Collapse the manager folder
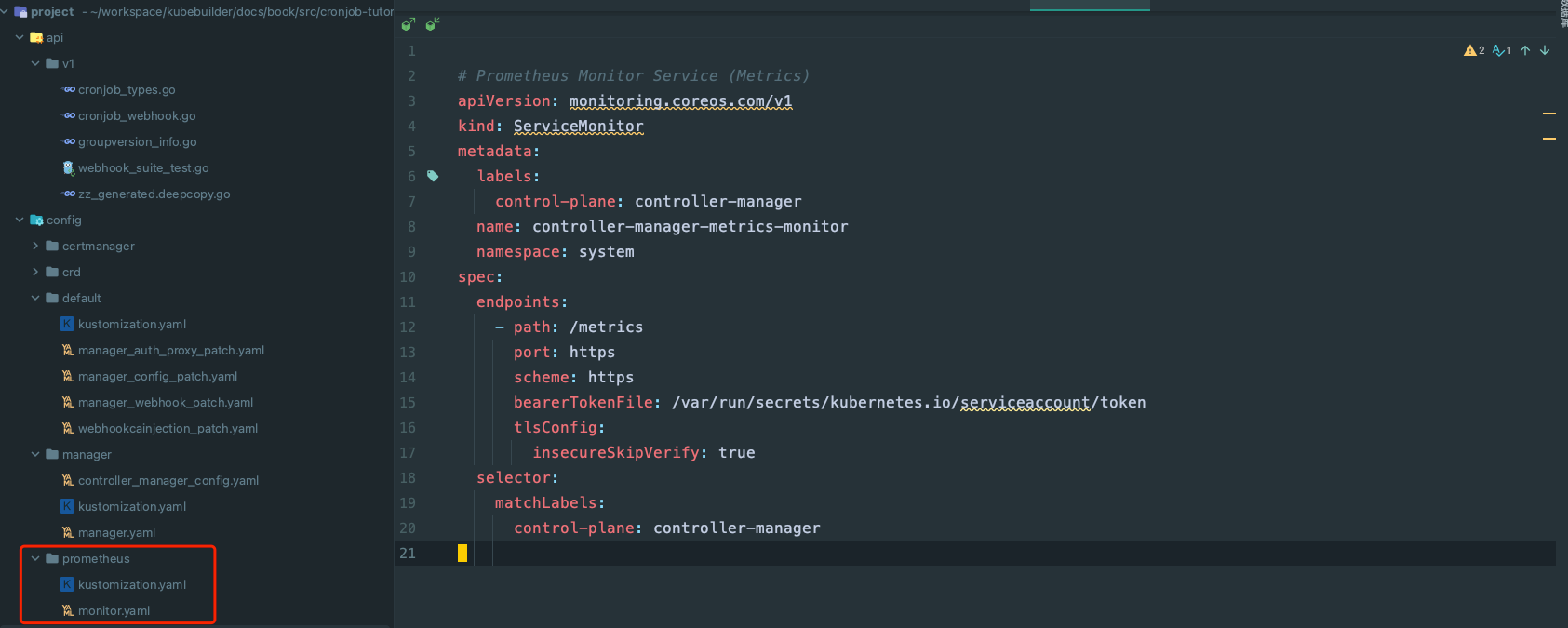Viewport: 1568px width, 628px height. (36, 455)
